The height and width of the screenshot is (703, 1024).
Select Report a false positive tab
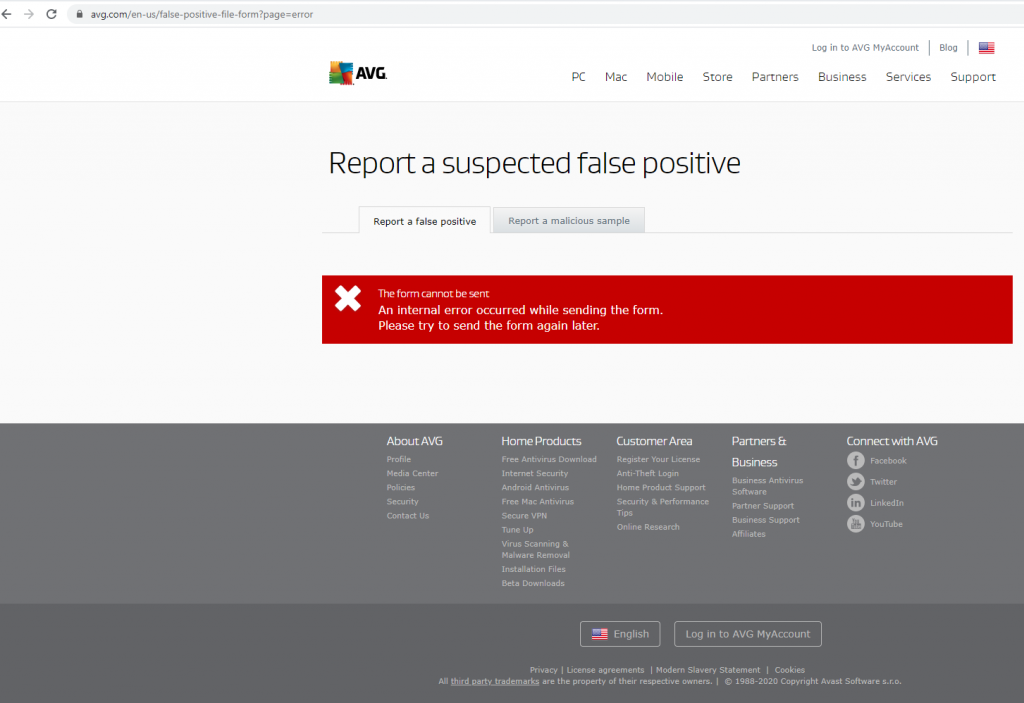pos(424,221)
